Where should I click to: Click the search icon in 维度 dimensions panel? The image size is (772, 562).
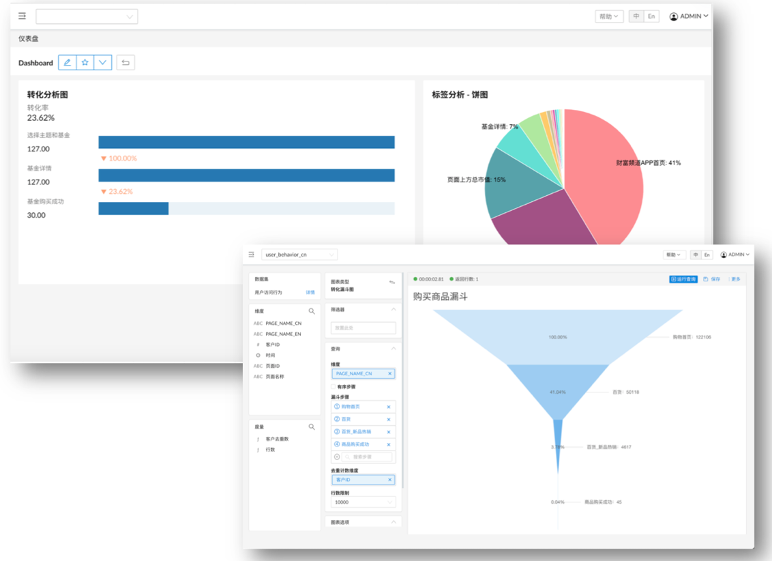pyautogui.click(x=312, y=311)
